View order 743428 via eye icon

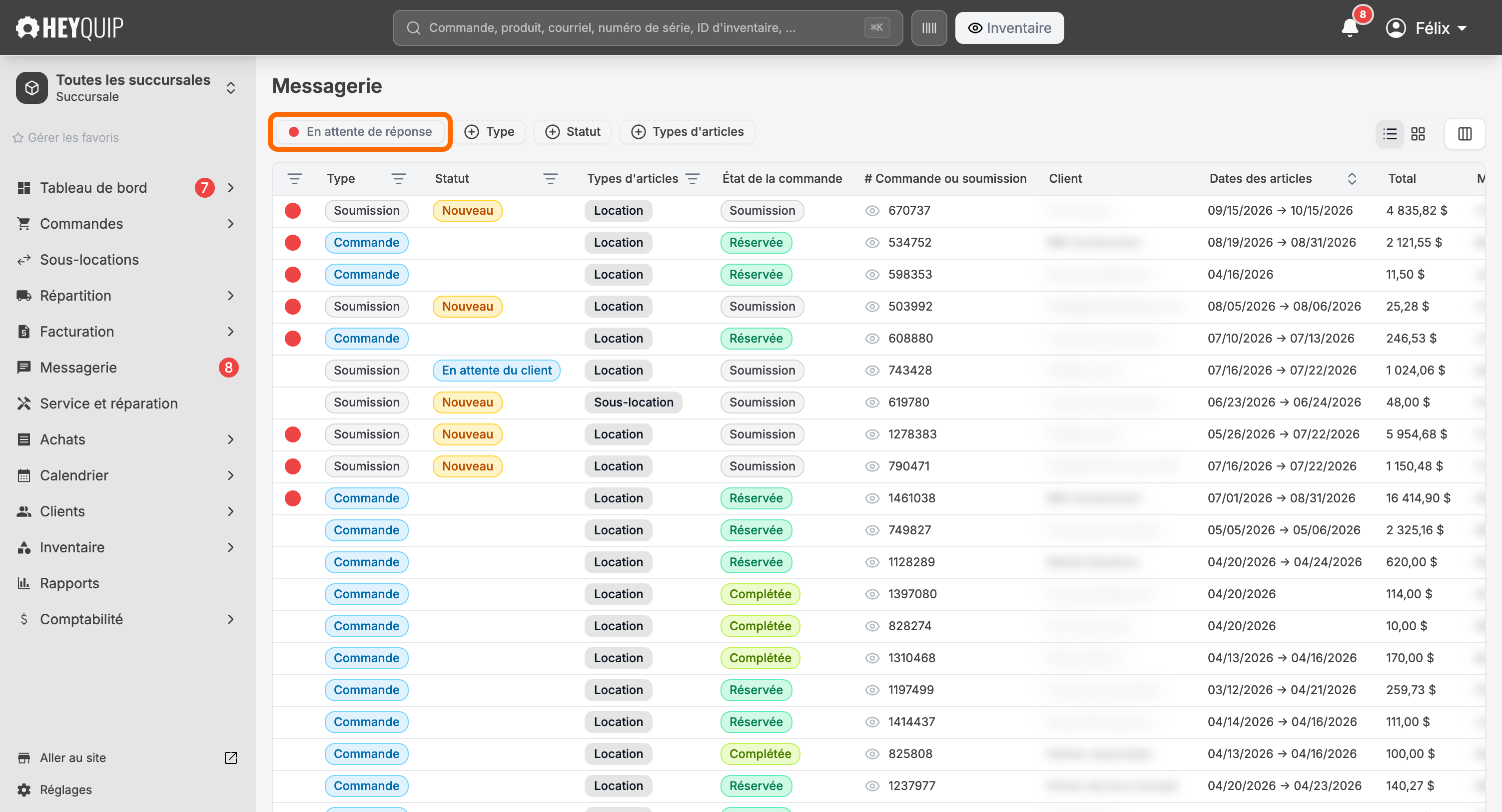pyautogui.click(x=872, y=370)
